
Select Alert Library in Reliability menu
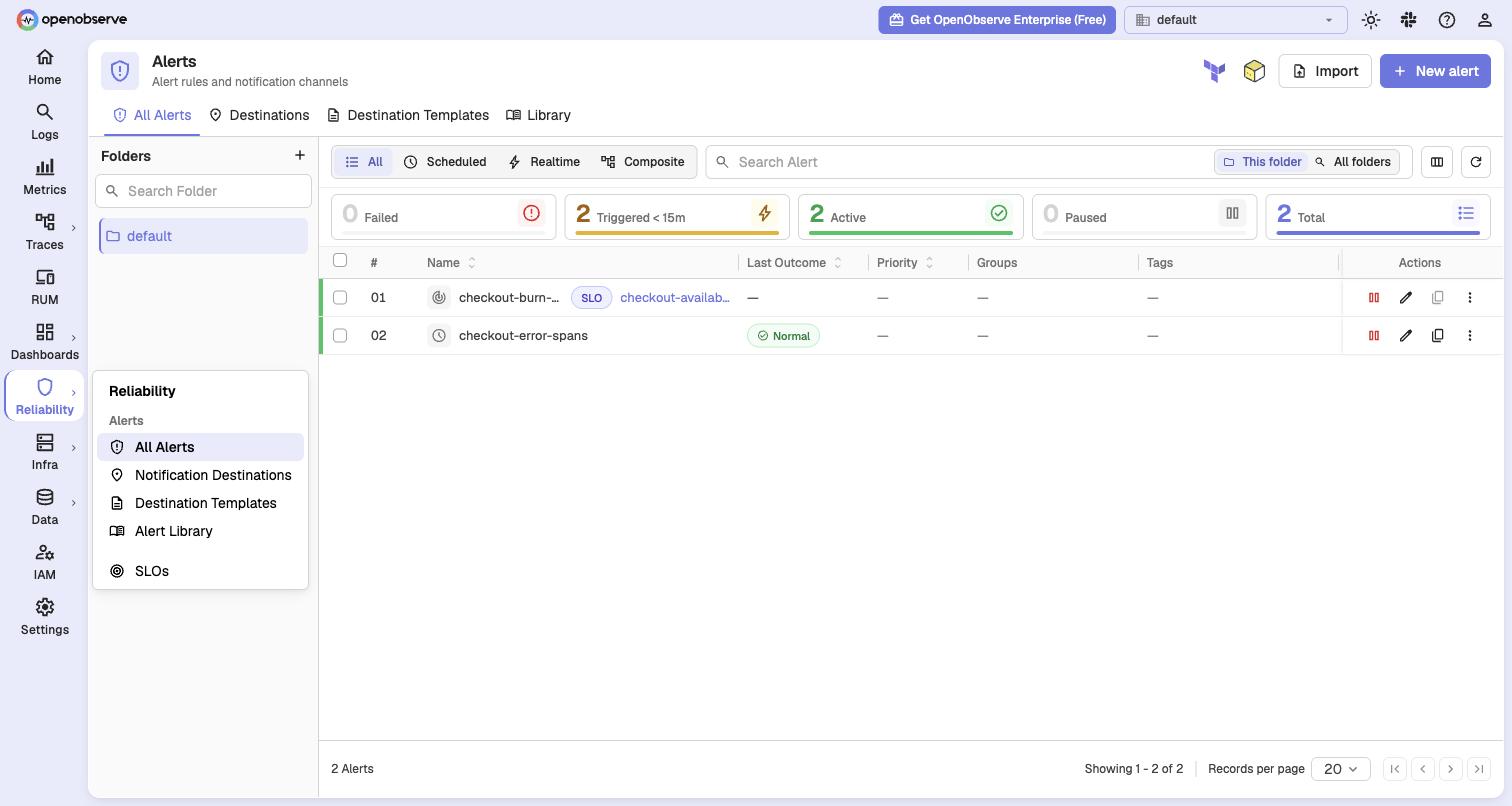200,531
